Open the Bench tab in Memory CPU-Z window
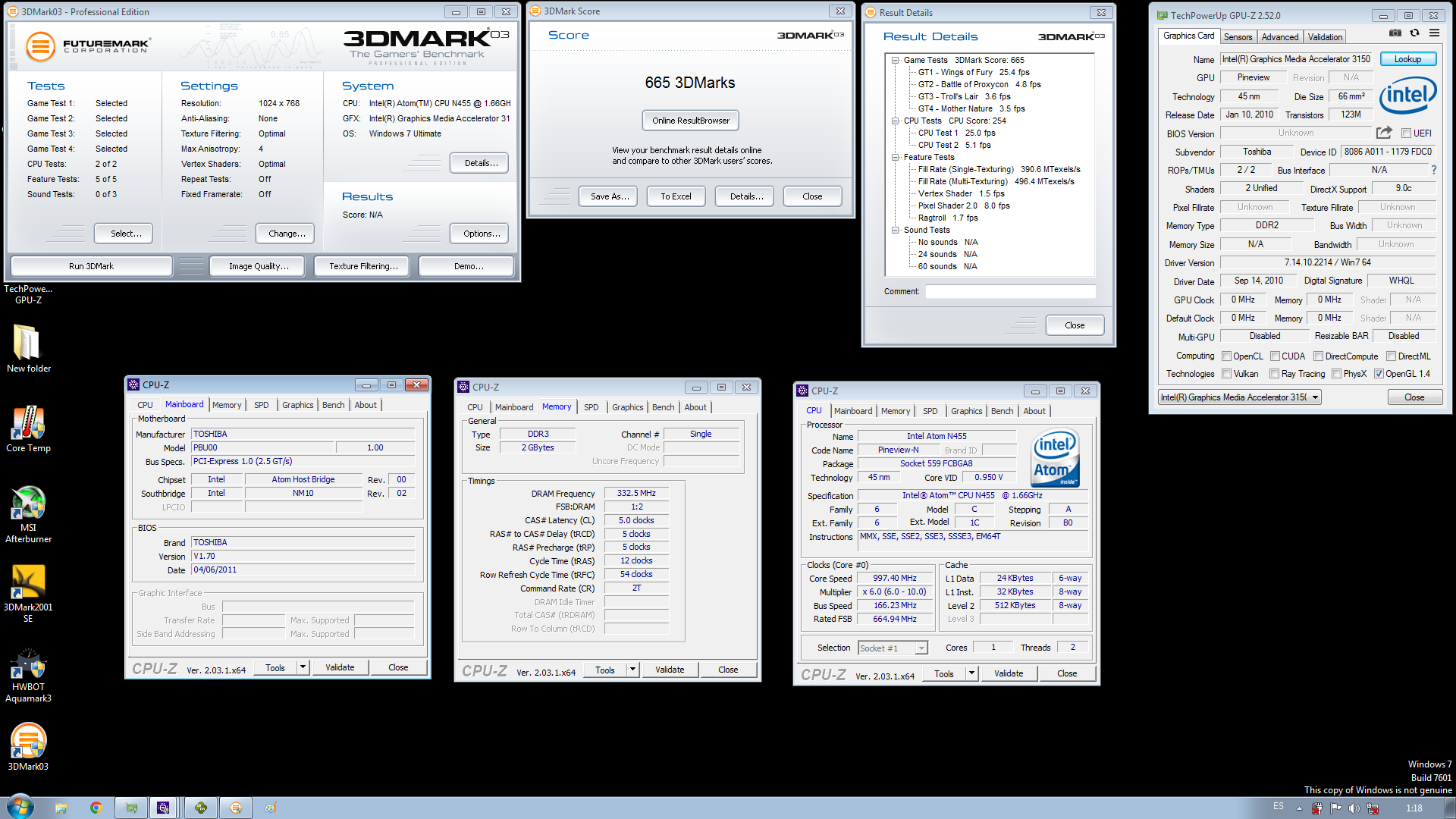This screenshot has height=819, width=1456. pyautogui.click(x=663, y=407)
